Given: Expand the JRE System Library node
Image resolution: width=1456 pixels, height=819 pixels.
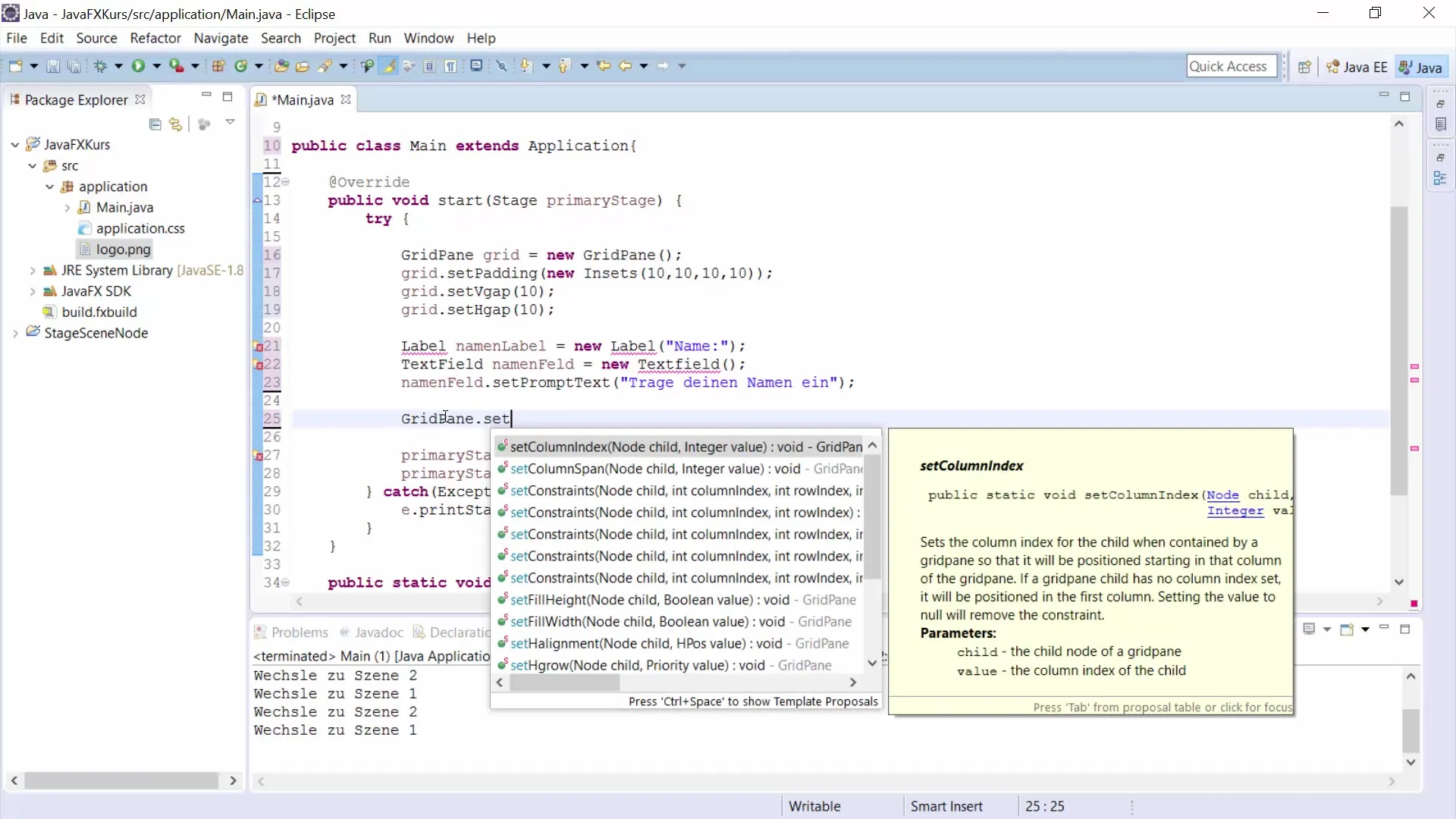Looking at the screenshot, I should pyautogui.click(x=32, y=271).
